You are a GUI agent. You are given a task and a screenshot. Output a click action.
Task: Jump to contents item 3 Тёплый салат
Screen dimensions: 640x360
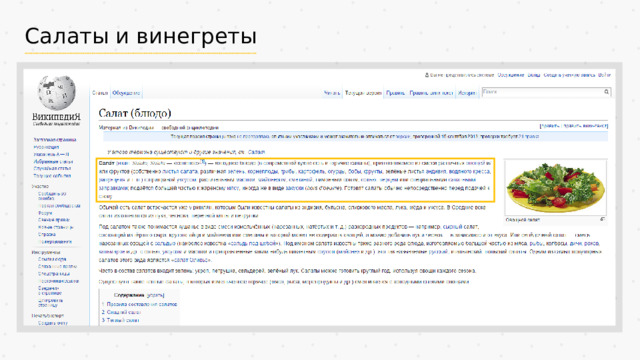(122, 320)
